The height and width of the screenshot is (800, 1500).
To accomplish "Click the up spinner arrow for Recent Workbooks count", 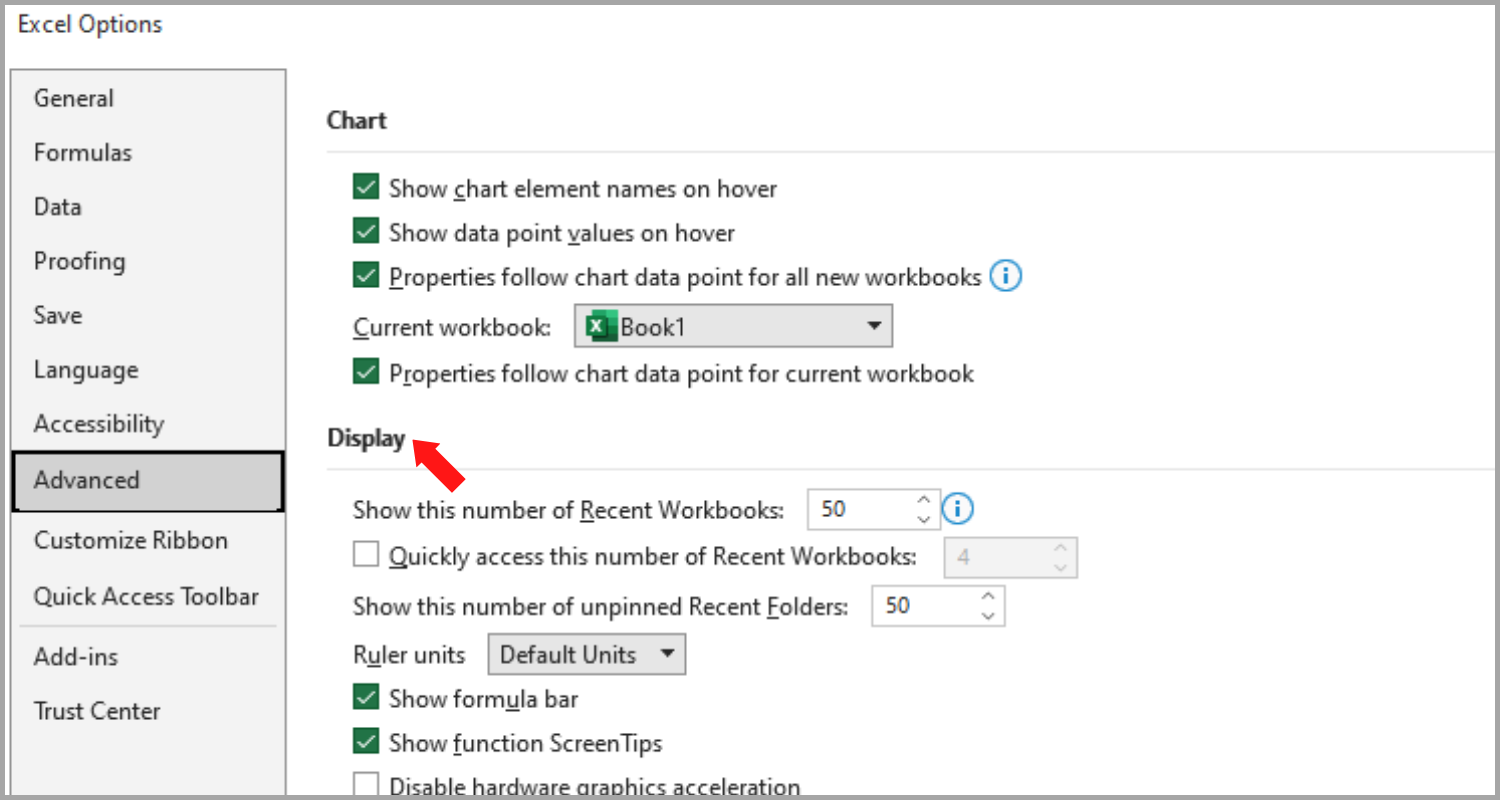I will [x=923, y=501].
